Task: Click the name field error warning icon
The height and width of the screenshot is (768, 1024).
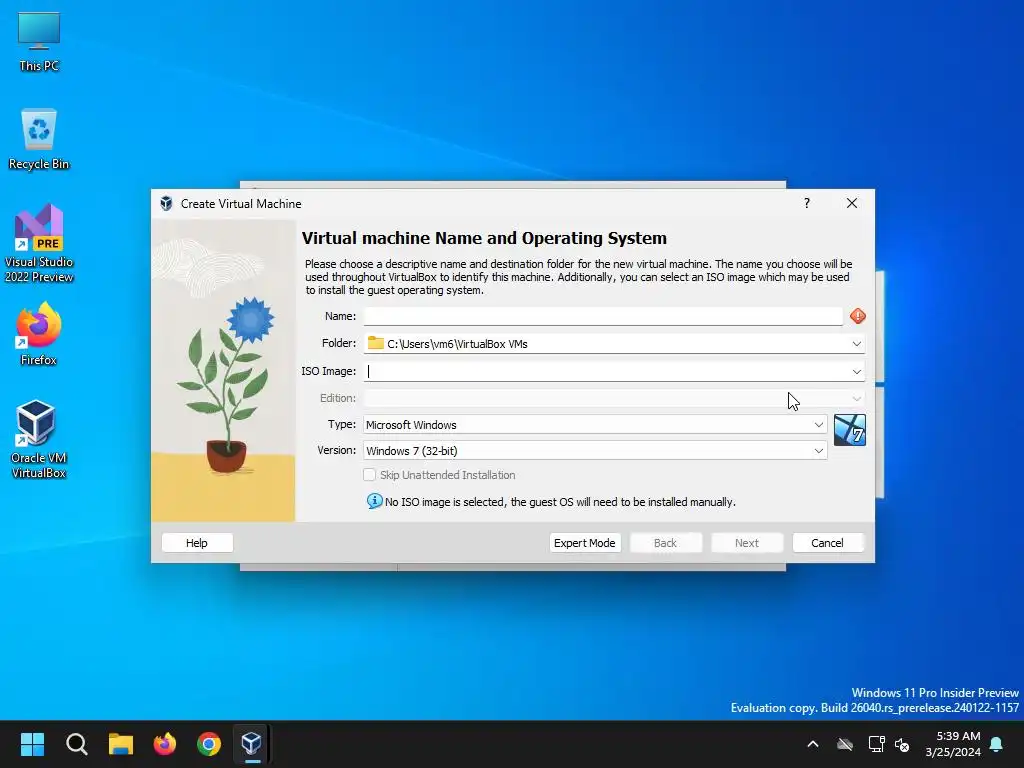Action: click(x=857, y=316)
